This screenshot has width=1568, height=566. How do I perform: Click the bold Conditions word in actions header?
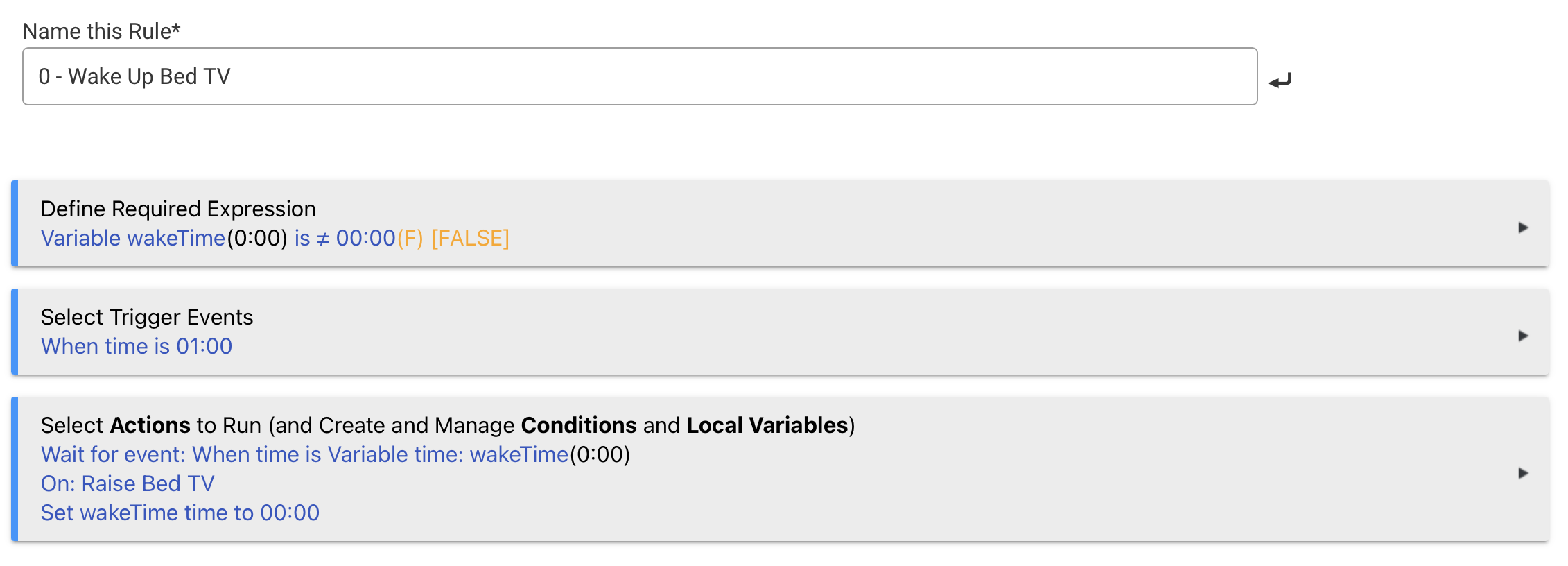(579, 425)
